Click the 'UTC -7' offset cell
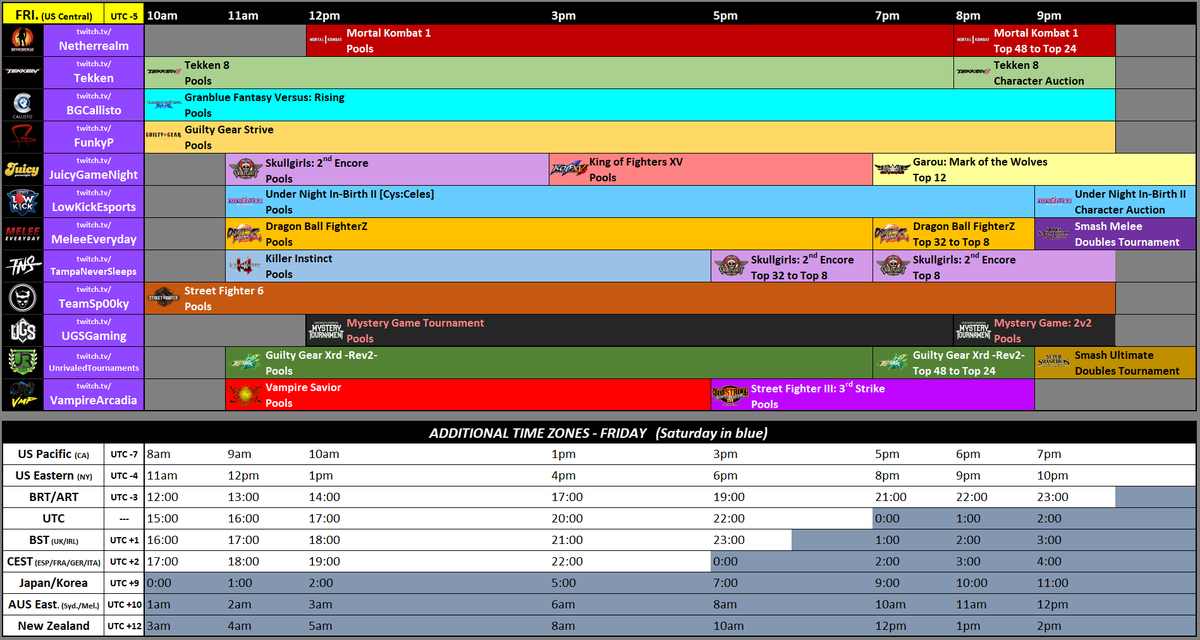 pyautogui.click(x=124, y=454)
